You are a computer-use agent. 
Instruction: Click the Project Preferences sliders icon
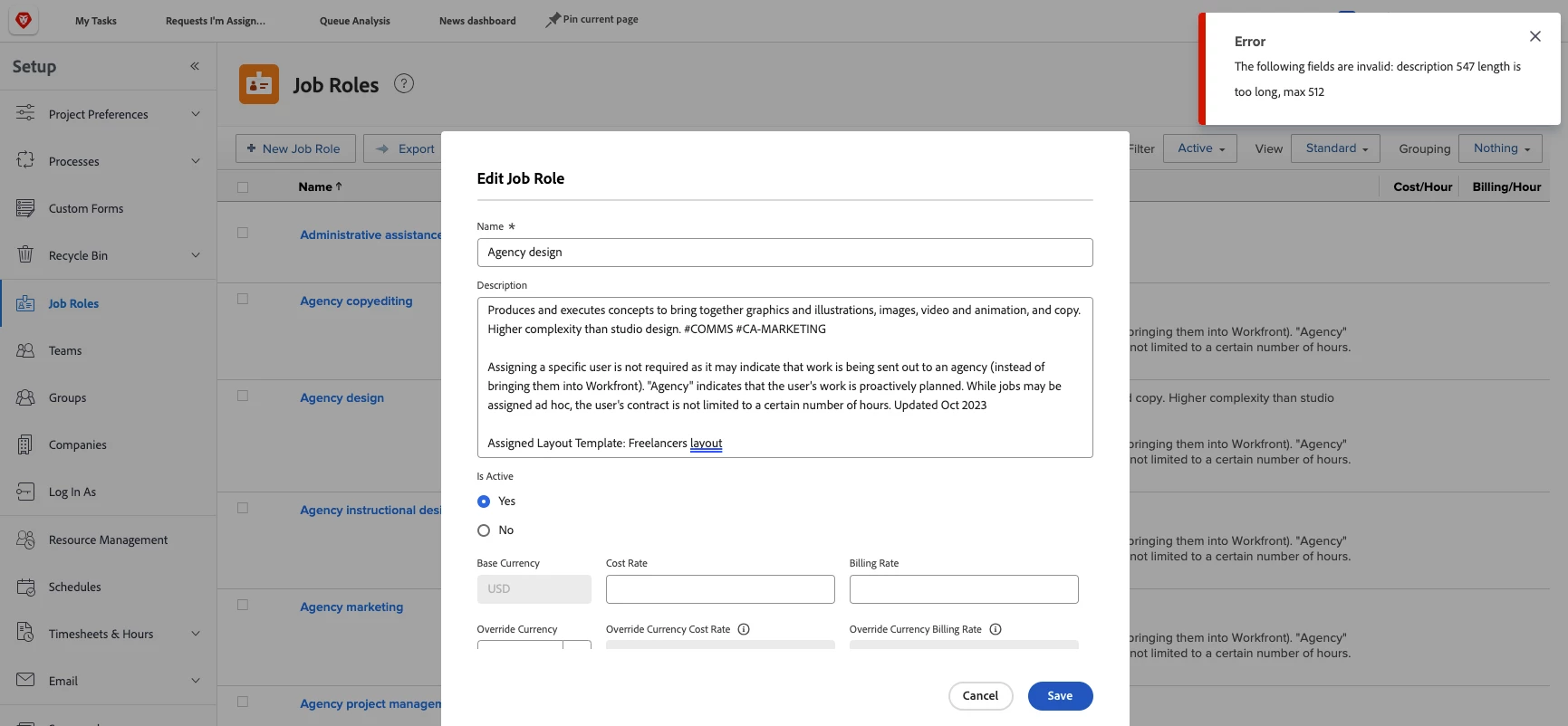pyautogui.click(x=25, y=113)
